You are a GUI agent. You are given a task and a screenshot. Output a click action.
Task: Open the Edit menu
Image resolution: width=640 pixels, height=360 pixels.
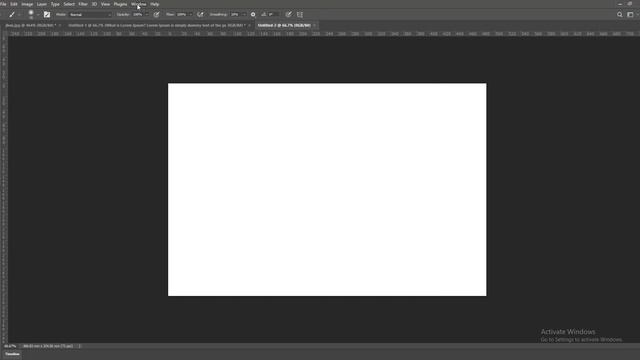coord(14,4)
